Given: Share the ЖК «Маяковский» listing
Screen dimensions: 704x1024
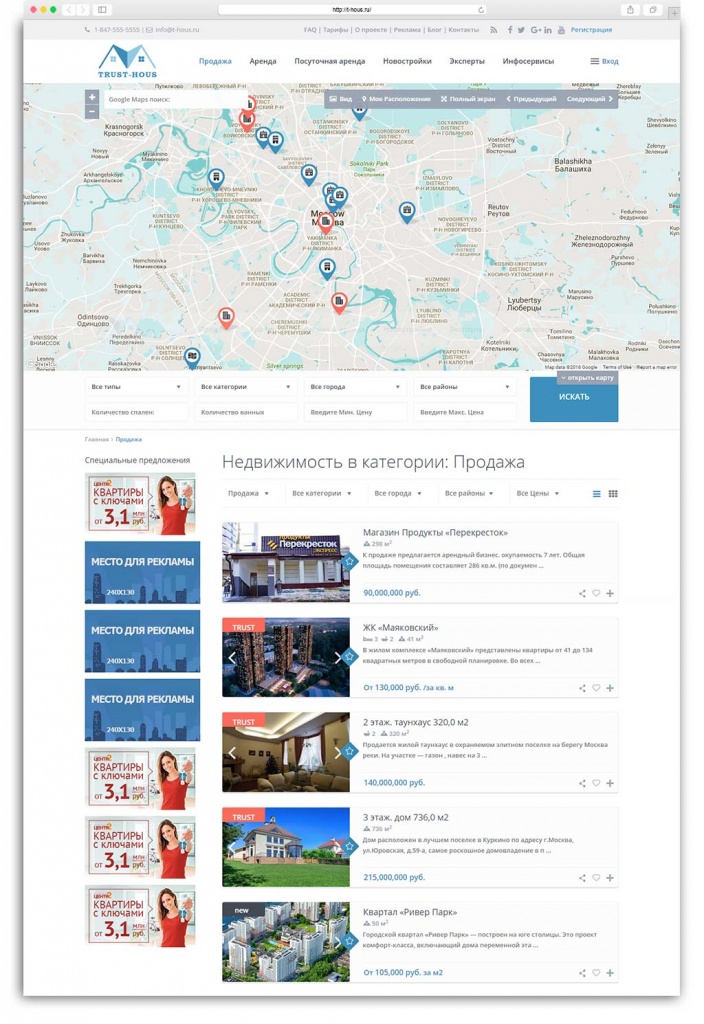Looking at the screenshot, I should [582, 688].
